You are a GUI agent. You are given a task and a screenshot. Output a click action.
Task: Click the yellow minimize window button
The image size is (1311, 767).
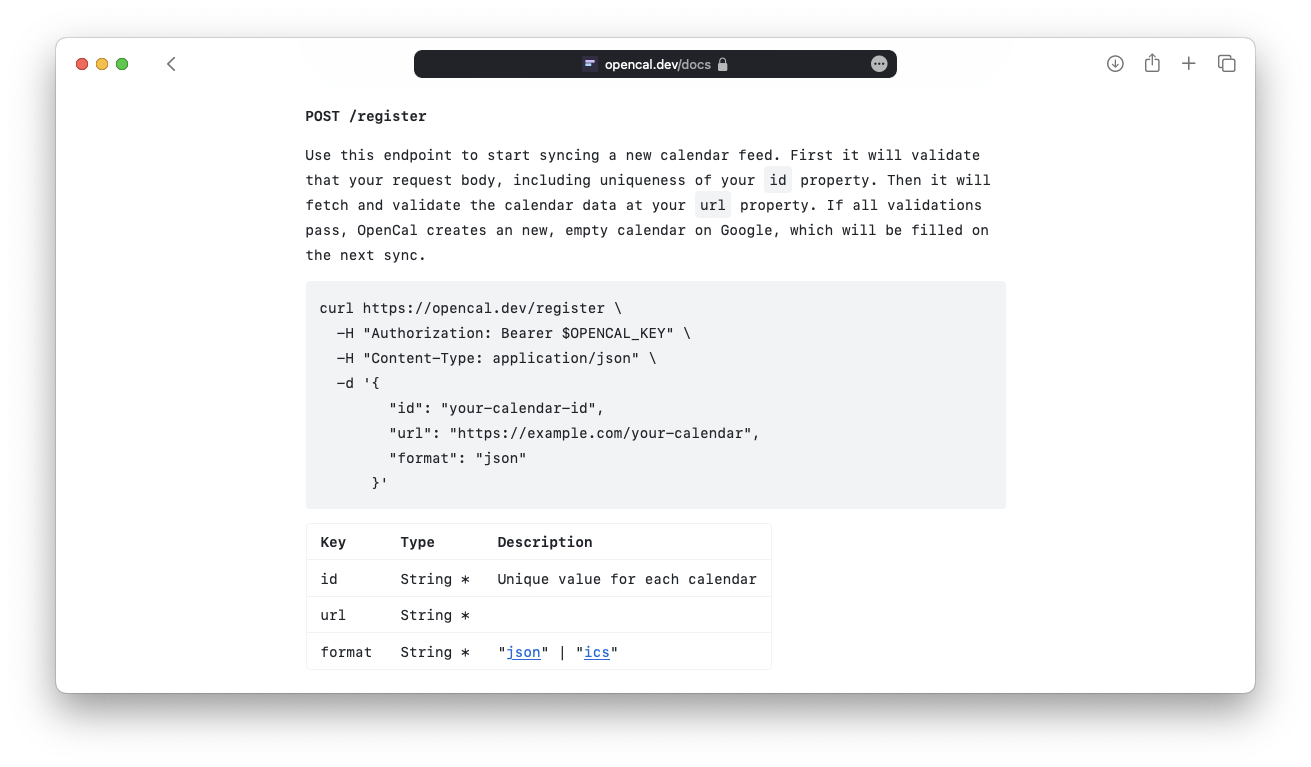pyautogui.click(x=102, y=64)
